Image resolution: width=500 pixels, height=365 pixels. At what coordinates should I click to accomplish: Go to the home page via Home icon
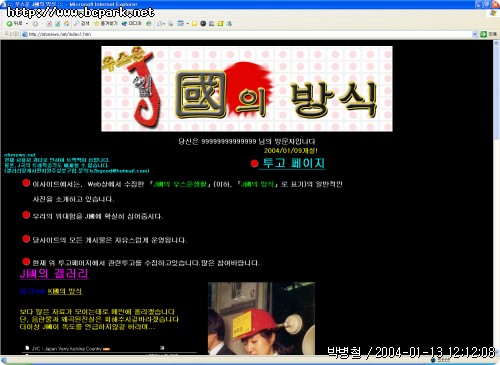(66, 24)
